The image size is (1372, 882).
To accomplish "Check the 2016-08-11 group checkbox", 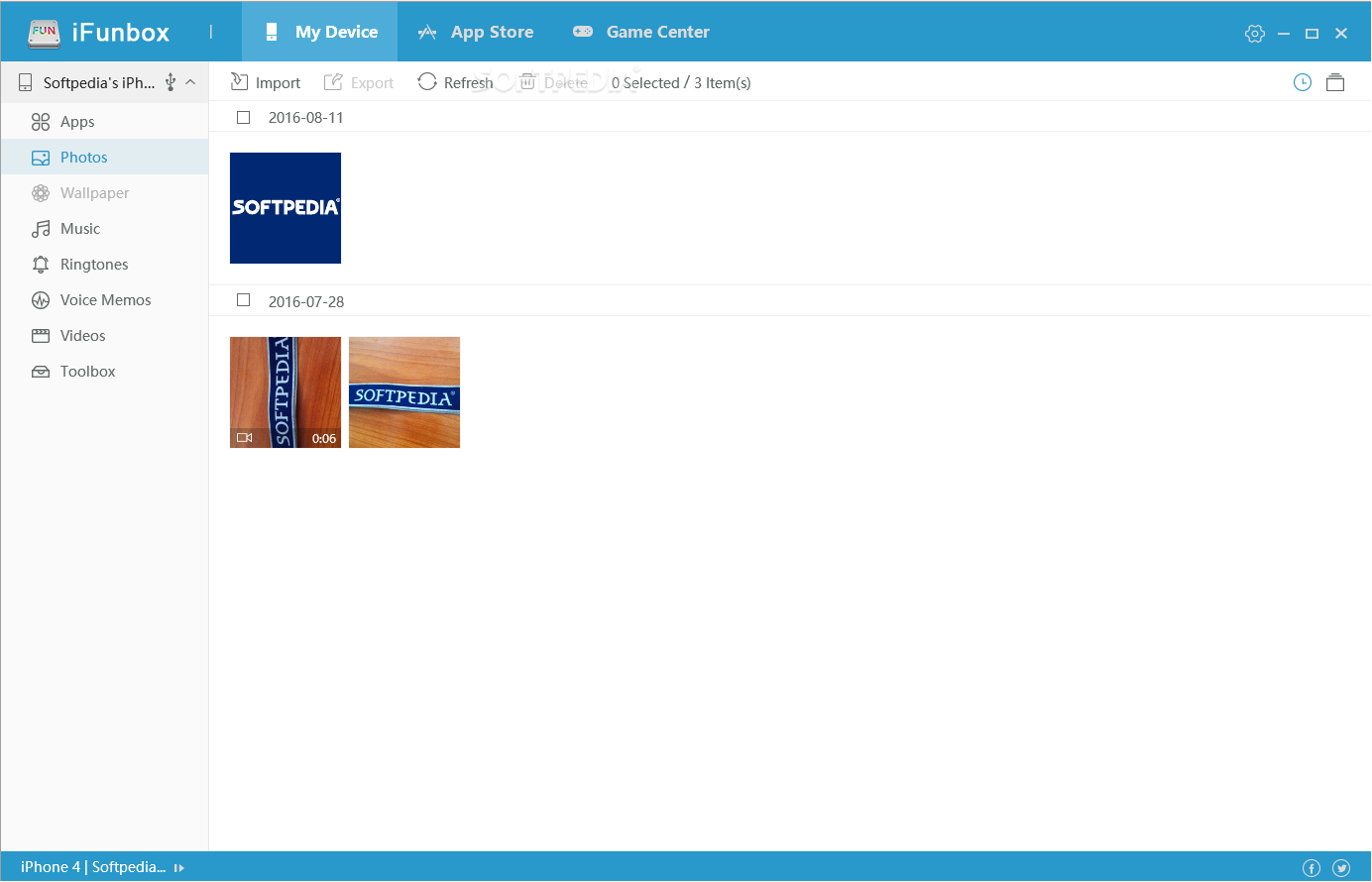I will point(243,117).
